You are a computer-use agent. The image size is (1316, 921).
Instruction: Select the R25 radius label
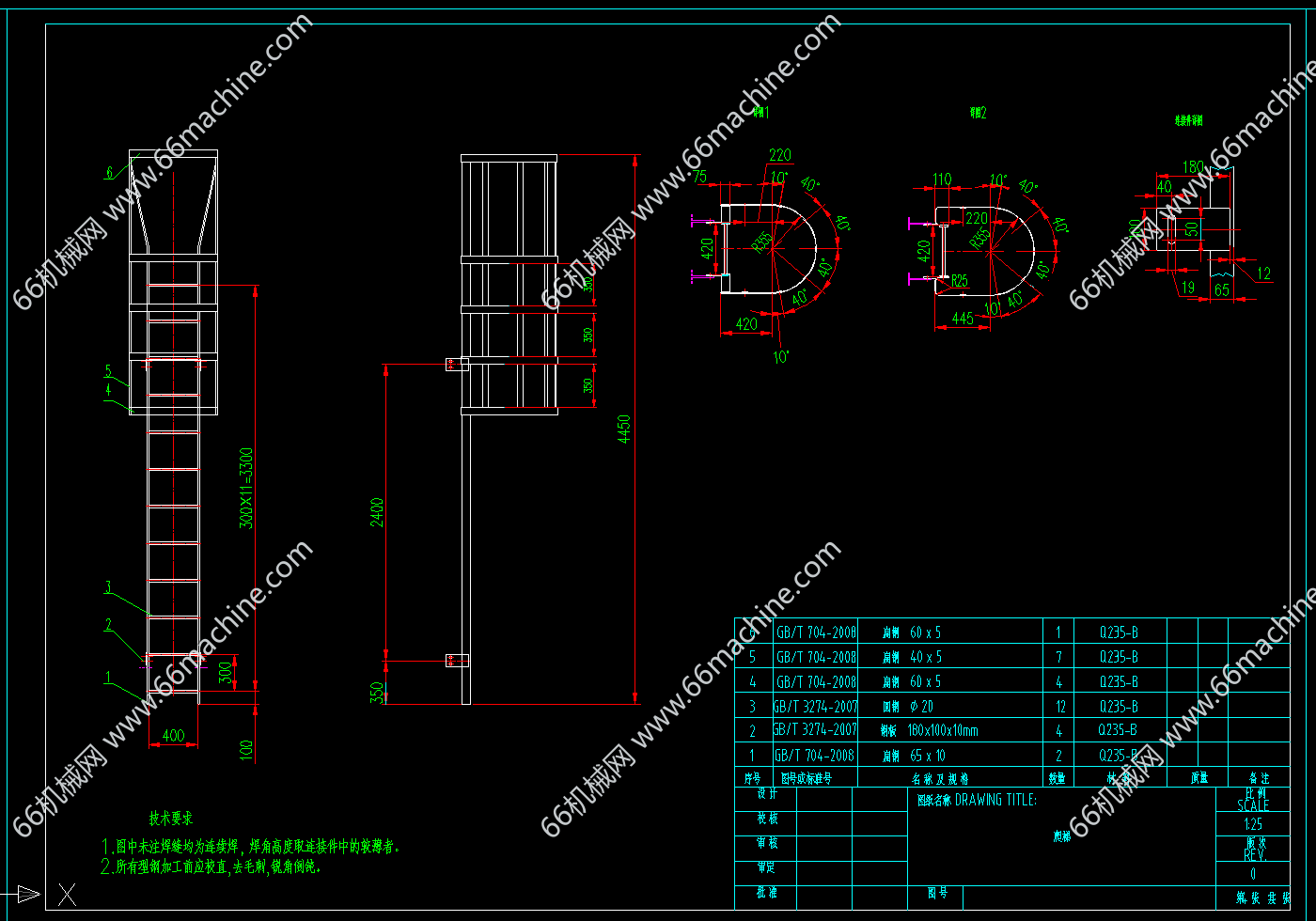point(960,280)
